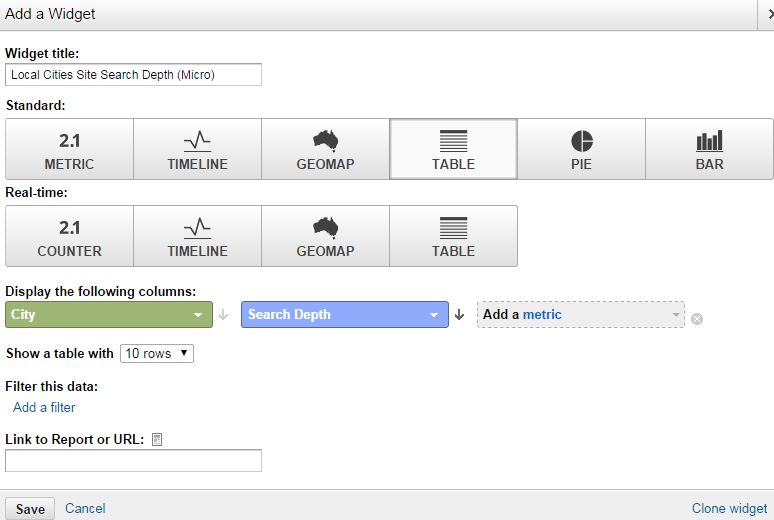Pick the Standard Geomap widget type
Screen dimensions: 774x520
tap(325, 150)
